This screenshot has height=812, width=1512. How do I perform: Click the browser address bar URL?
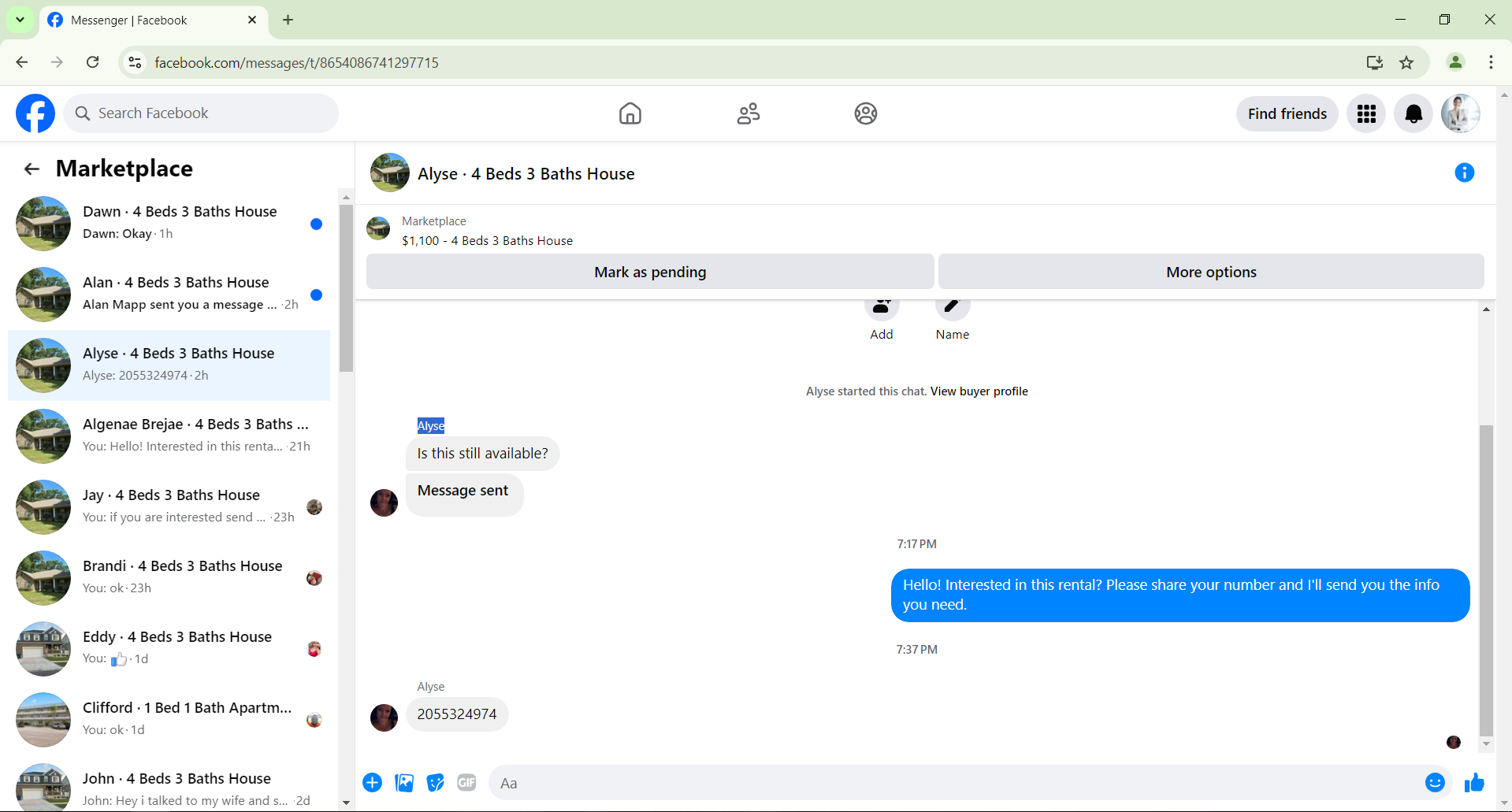pyautogui.click(x=296, y=62)
